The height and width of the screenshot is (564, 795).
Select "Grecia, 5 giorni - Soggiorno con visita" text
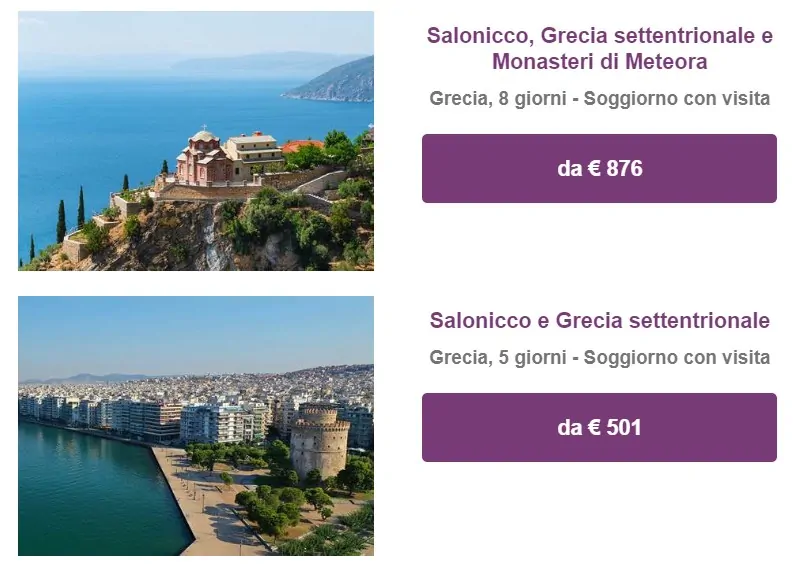pyautogui.click(x=599, y=357)
